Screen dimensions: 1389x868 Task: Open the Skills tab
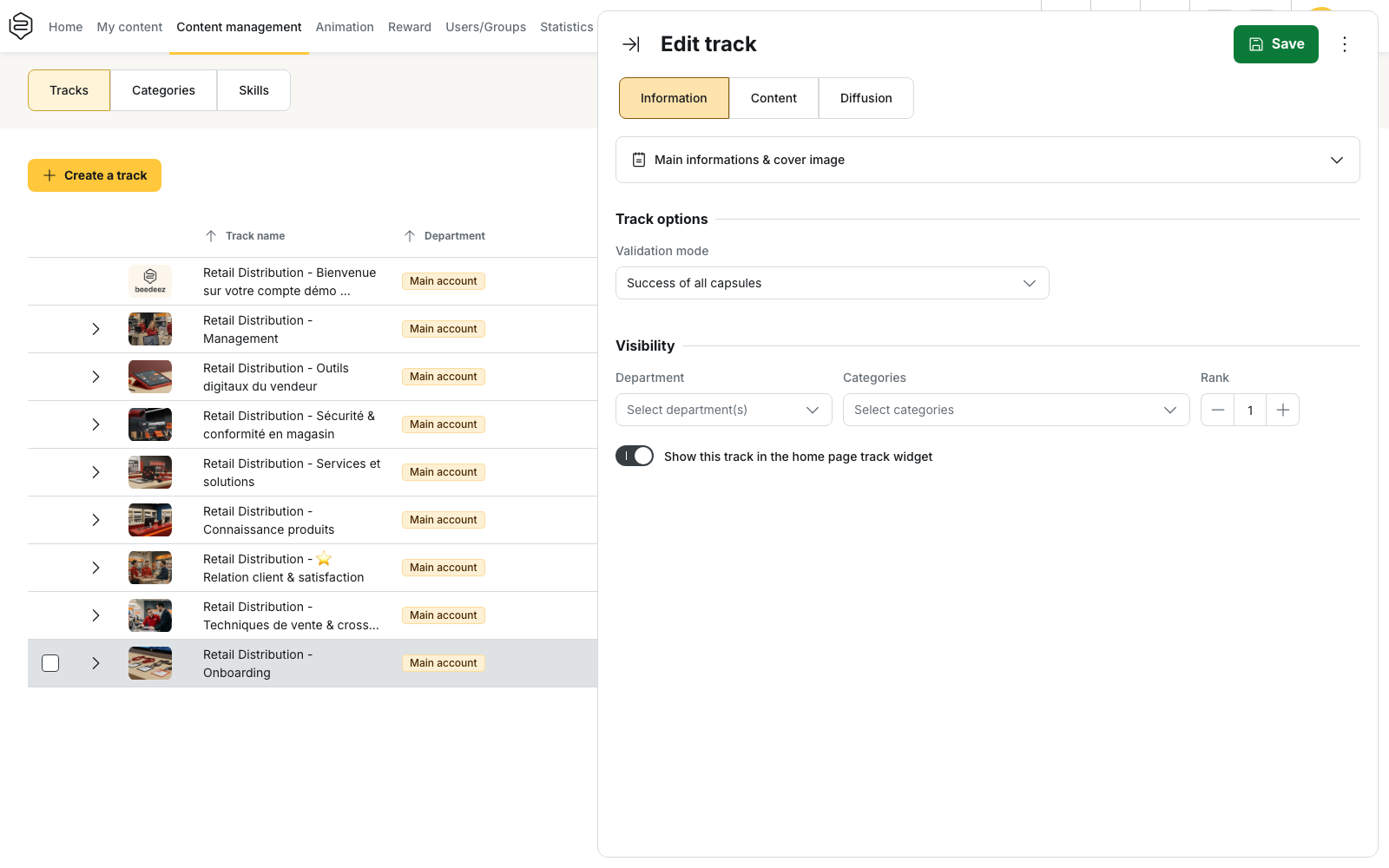coord(253,90)
